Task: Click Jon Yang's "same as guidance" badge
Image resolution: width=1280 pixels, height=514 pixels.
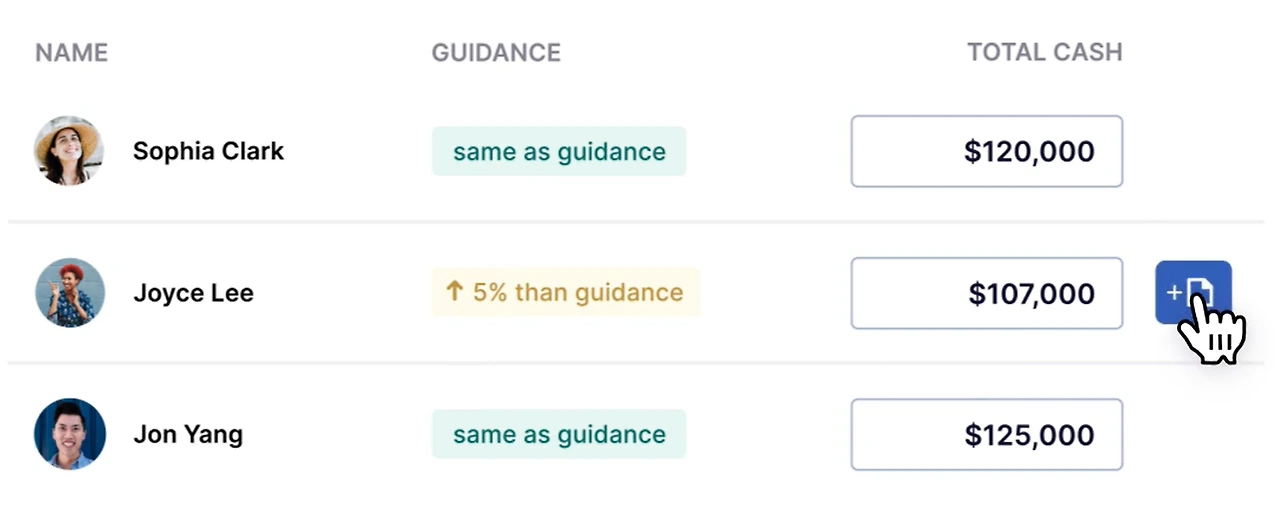Action: [x=559, y=435]
